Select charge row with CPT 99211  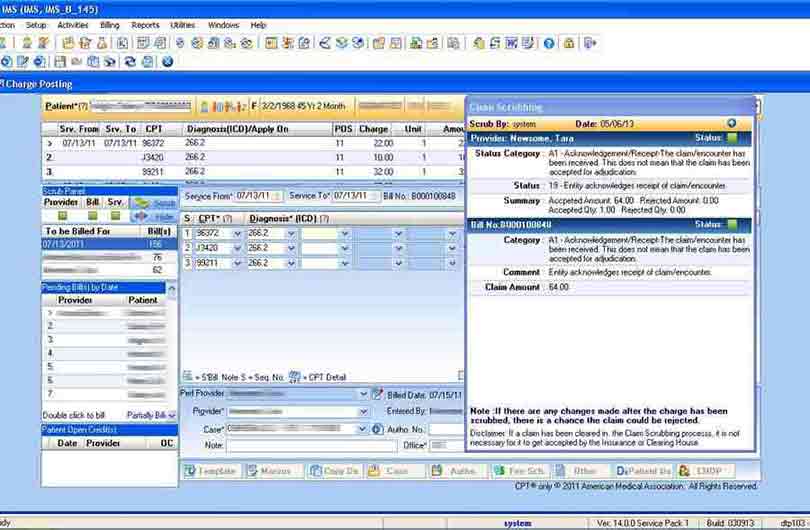(x=253, y=172)
